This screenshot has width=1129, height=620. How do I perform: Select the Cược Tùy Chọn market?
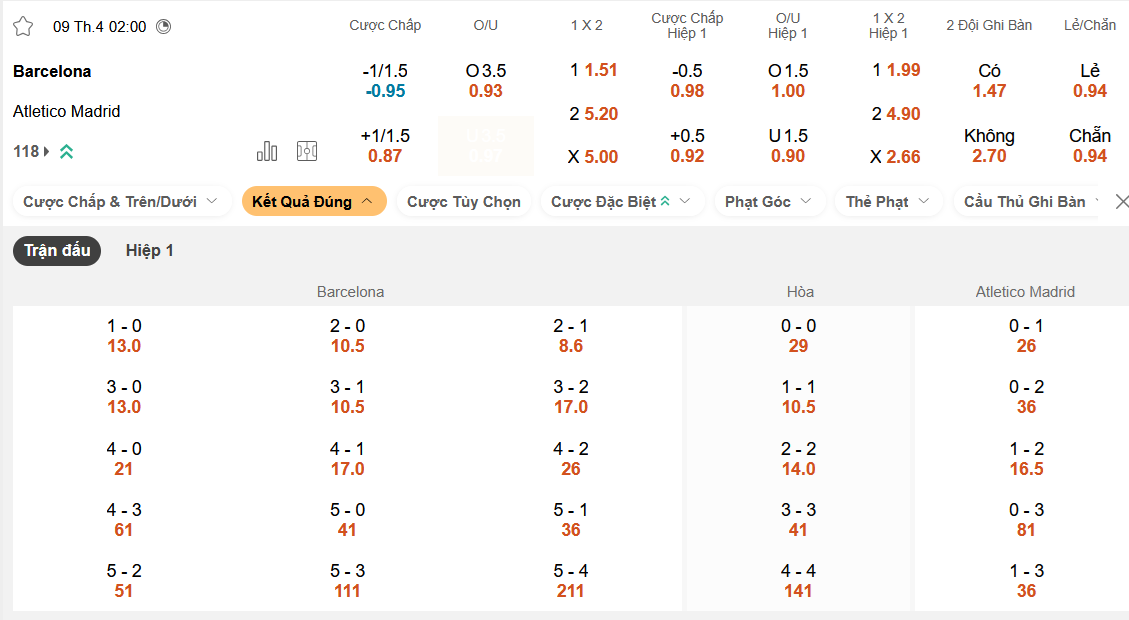click(x=464, y=201)
